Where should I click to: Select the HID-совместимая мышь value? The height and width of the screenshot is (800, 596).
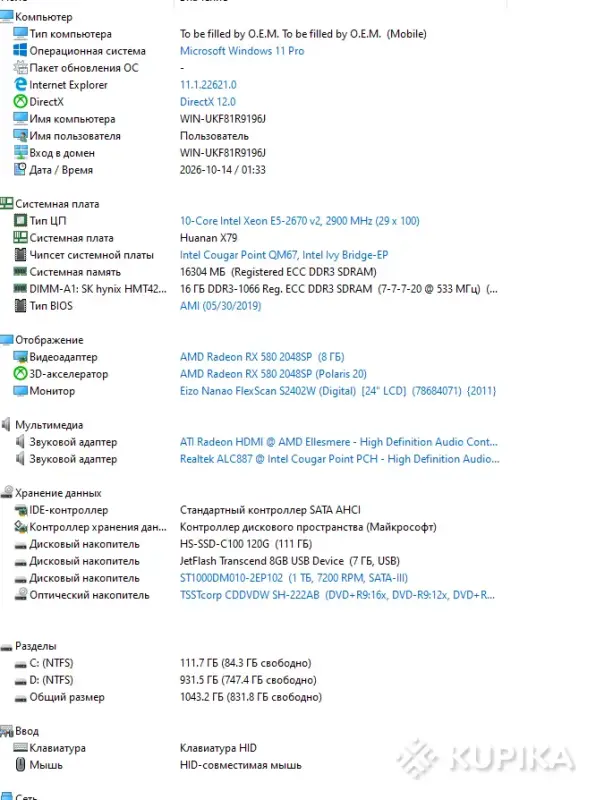[x=241, y=765]
